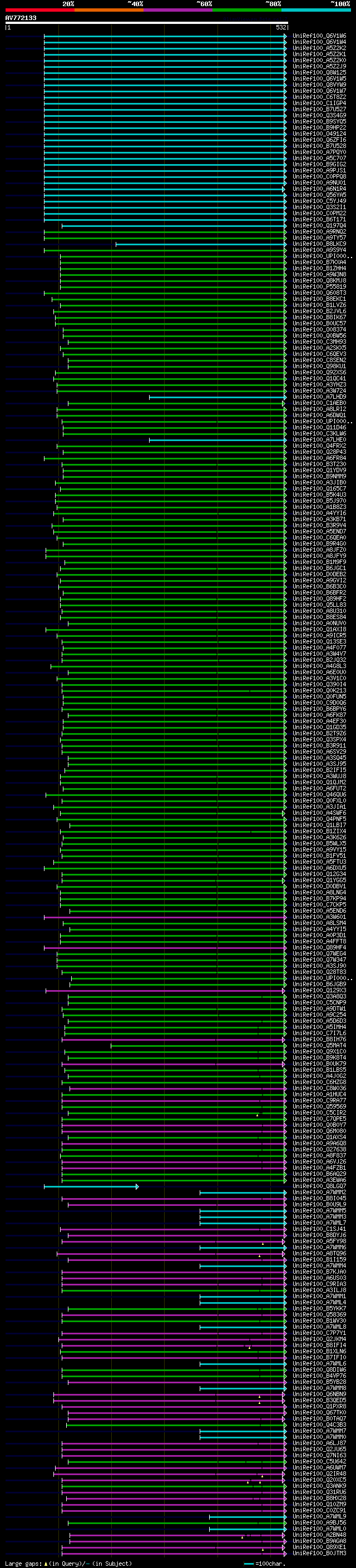The image size is (356, 1568).
Task: Open hit UniRef100_Q6V1W6
Action: point(319,36)
